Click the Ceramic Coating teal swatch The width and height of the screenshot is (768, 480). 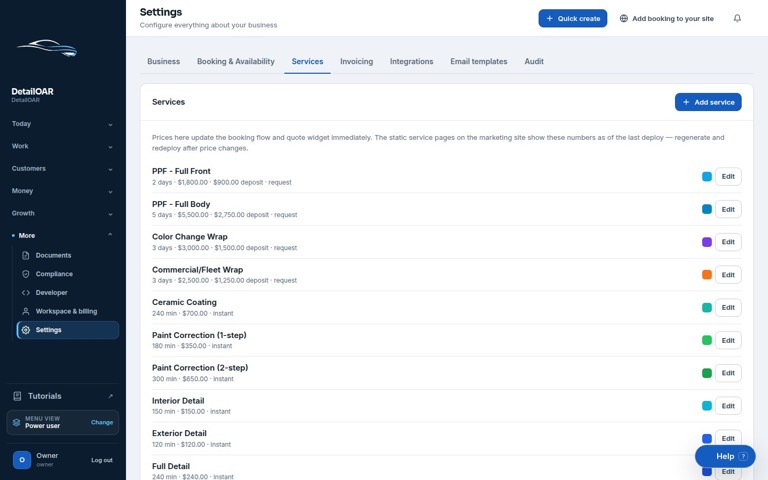(707, 308)
